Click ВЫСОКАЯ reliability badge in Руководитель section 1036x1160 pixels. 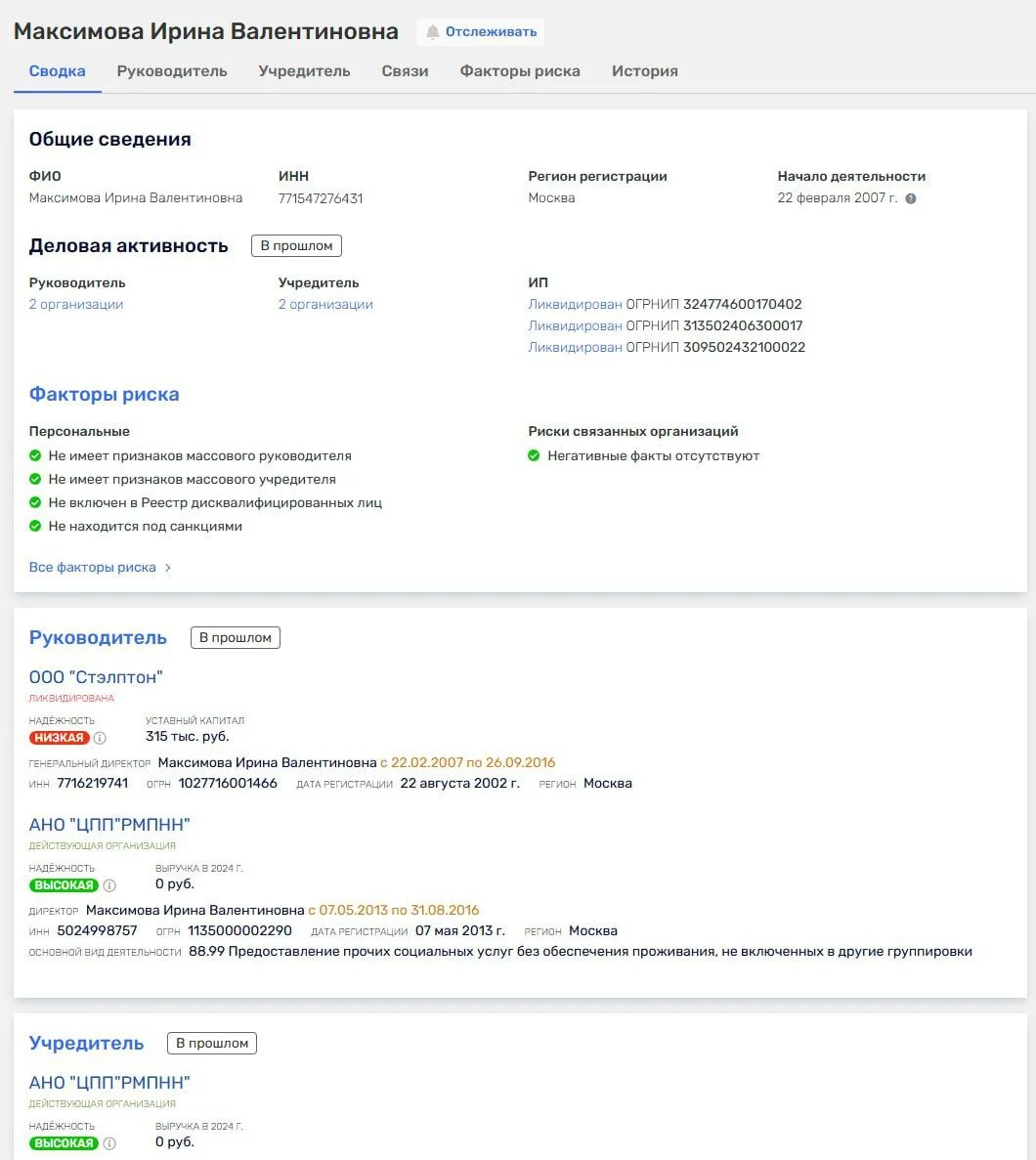point(64,885)
